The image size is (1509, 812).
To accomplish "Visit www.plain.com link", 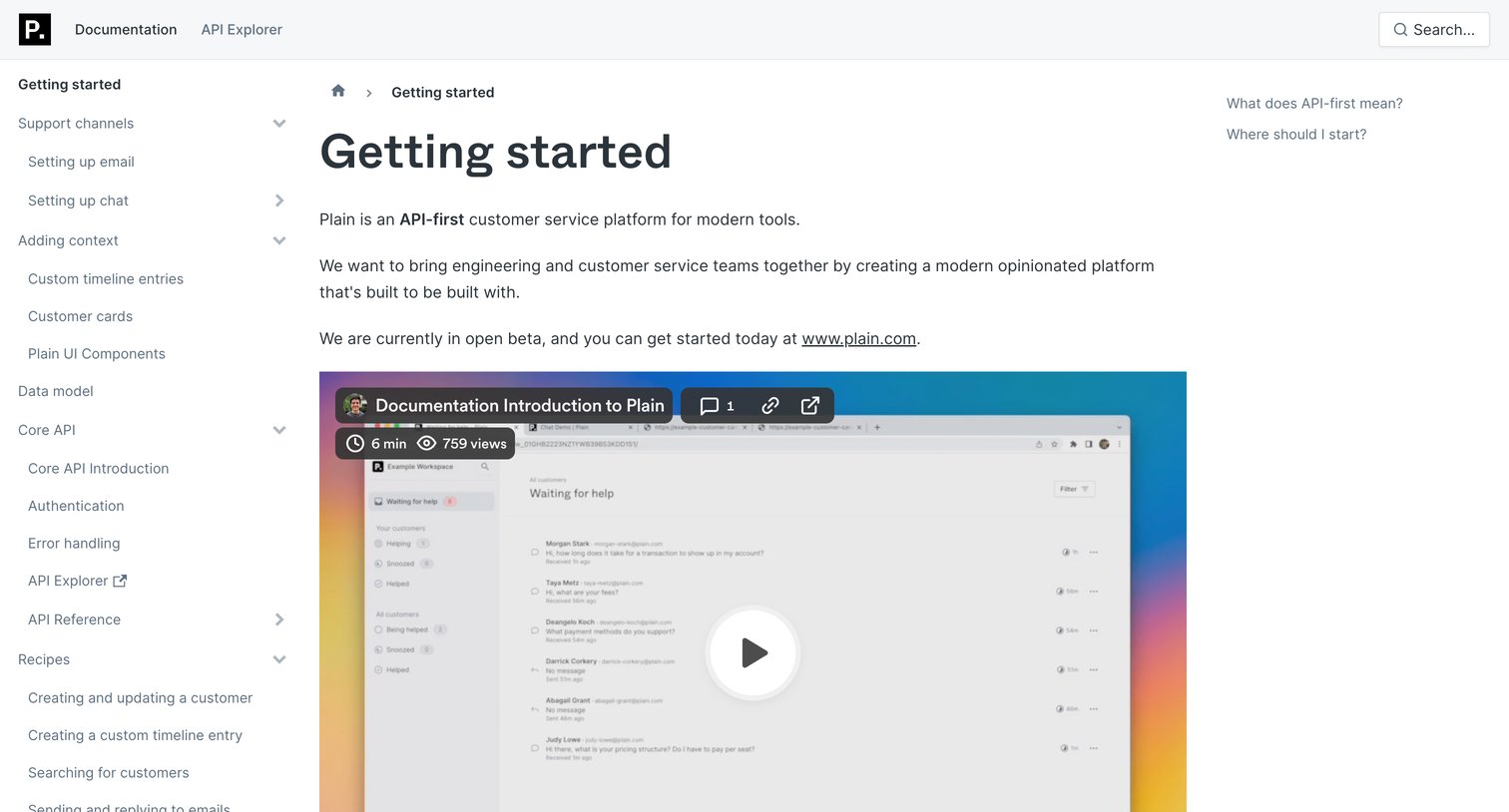I will click(x=859, y=338).
